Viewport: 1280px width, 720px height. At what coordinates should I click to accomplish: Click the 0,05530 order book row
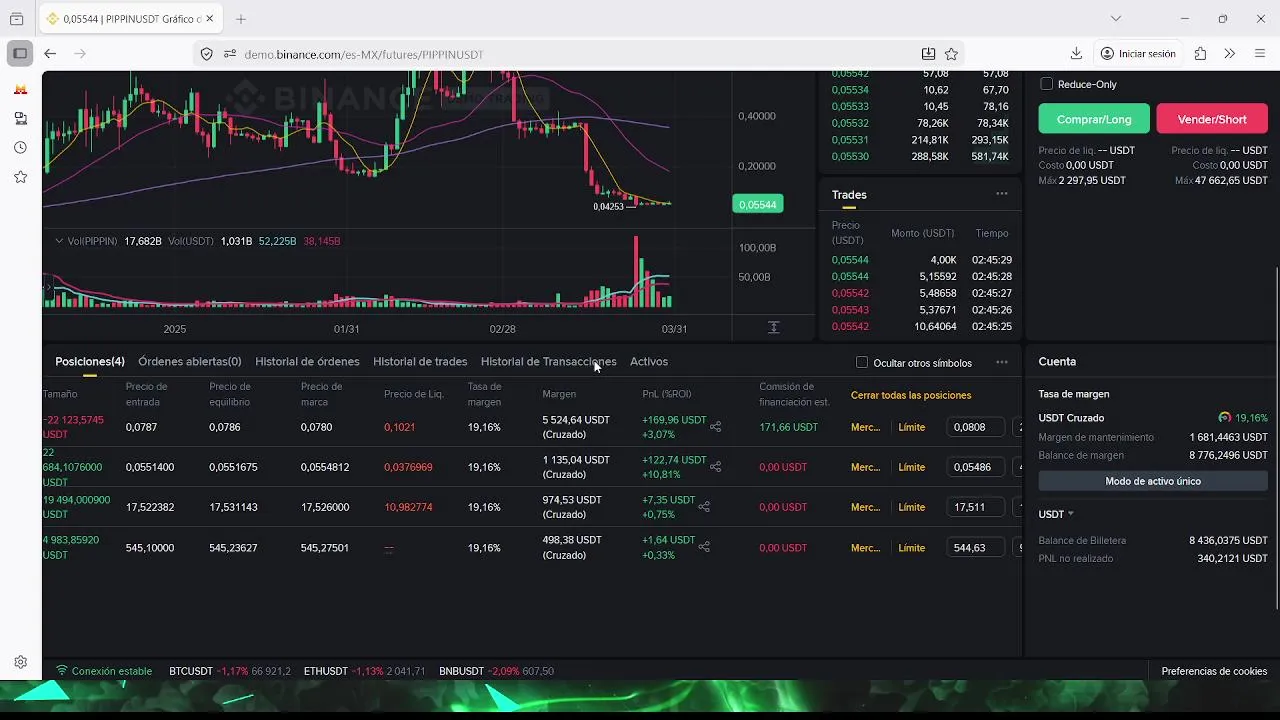[x=920, y=156]
